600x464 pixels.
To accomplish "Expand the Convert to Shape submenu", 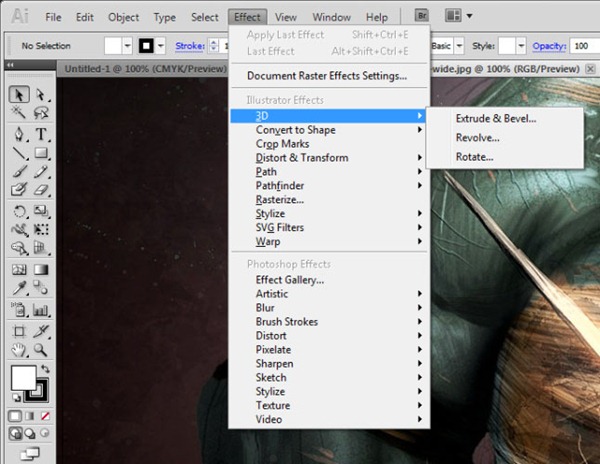I will point(329,130).
